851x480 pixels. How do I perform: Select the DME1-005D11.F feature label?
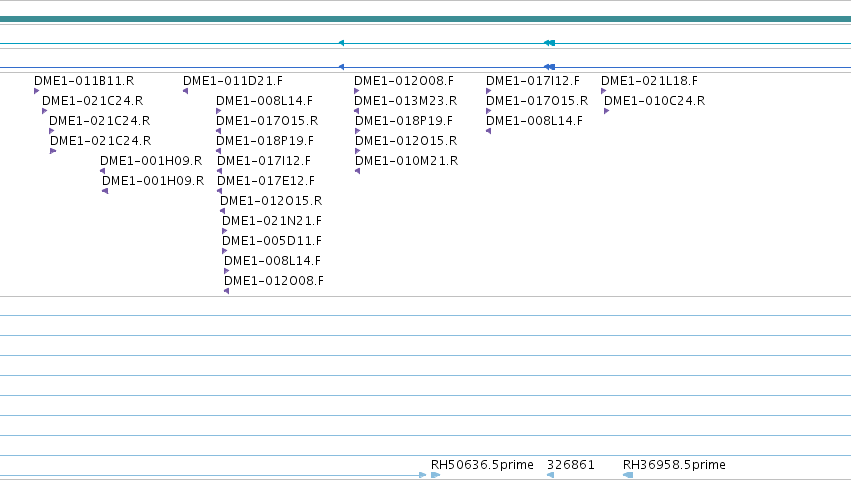point(272,241)
